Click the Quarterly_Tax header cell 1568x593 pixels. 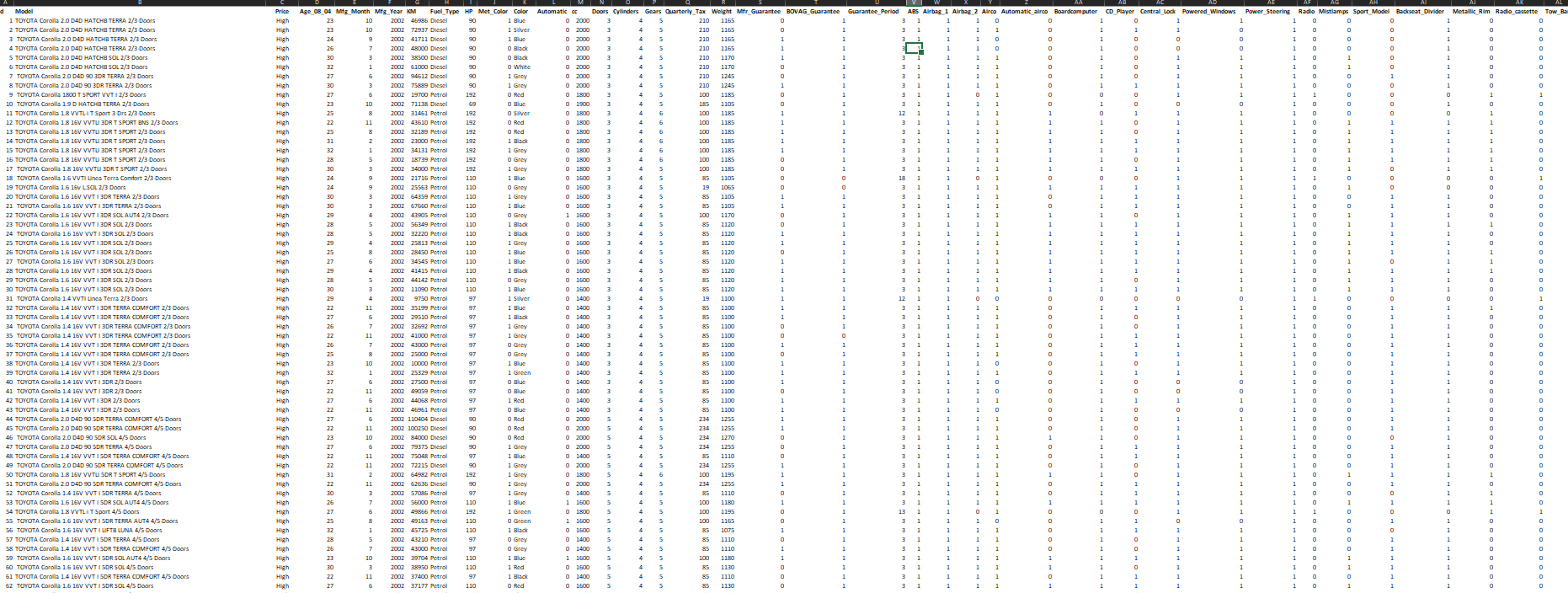[685, 12]
